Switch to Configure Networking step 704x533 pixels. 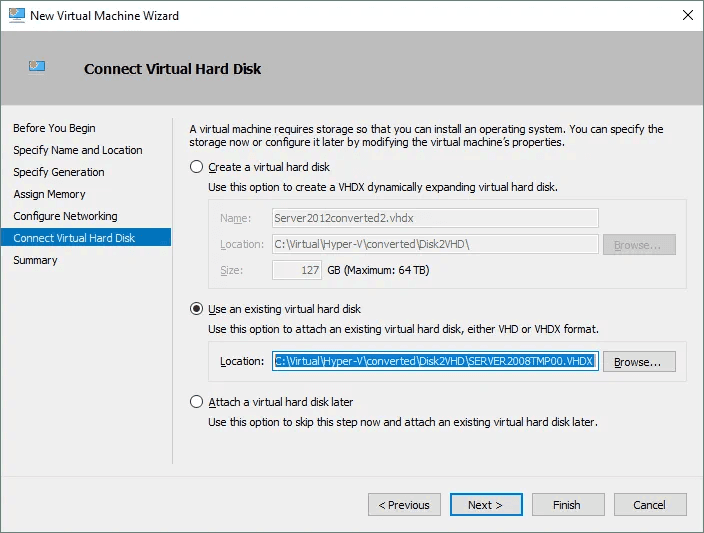[x=65, y=216]
